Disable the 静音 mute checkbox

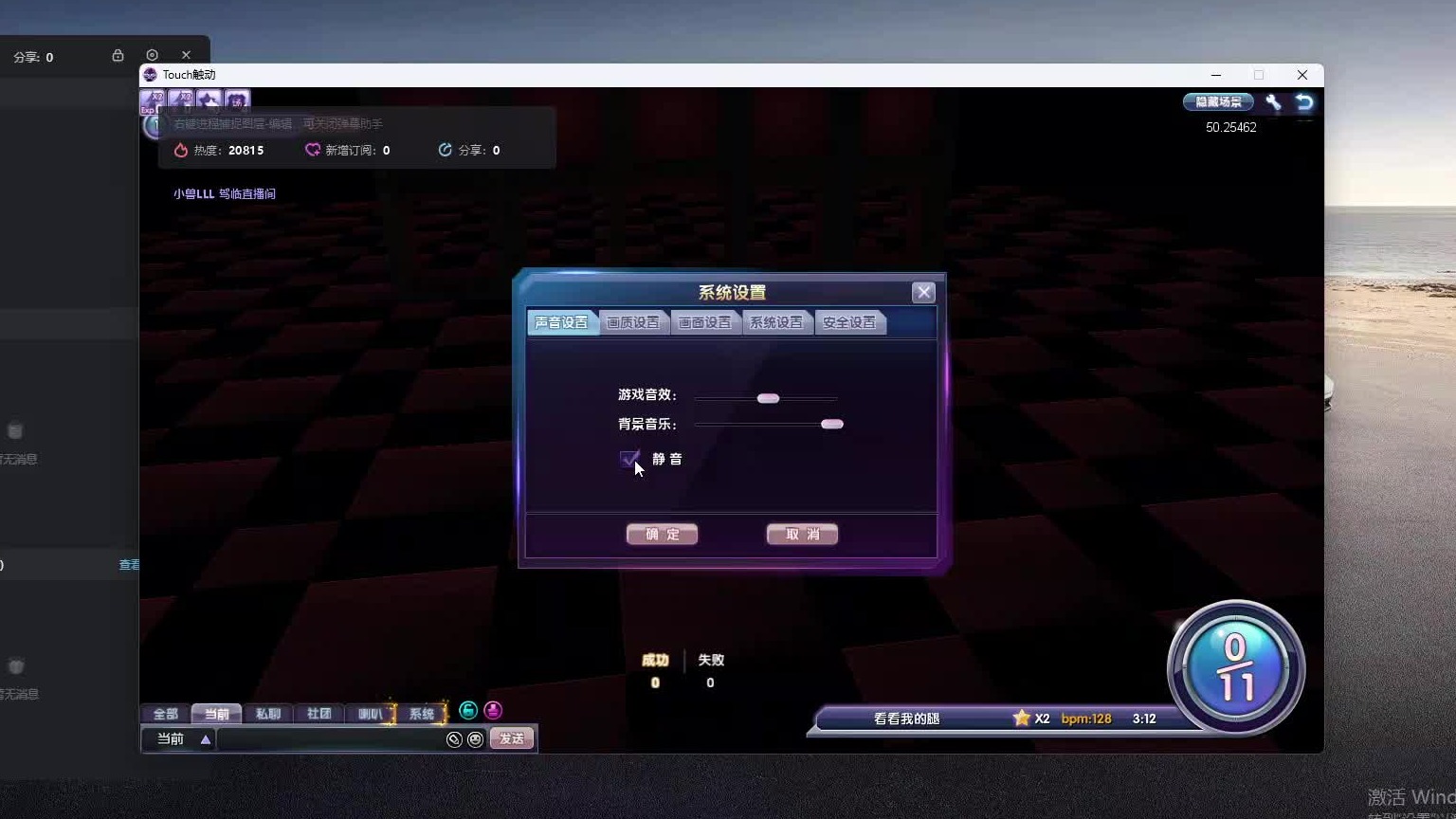[630, 459]
